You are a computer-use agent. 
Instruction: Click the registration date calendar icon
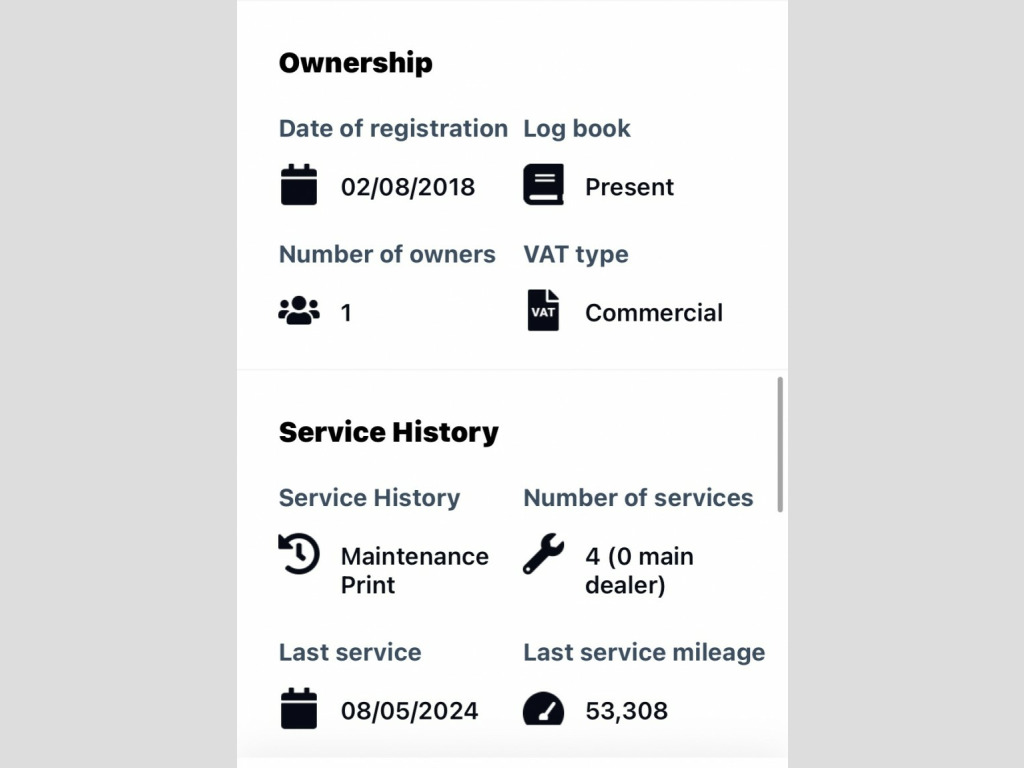(298, 186)
